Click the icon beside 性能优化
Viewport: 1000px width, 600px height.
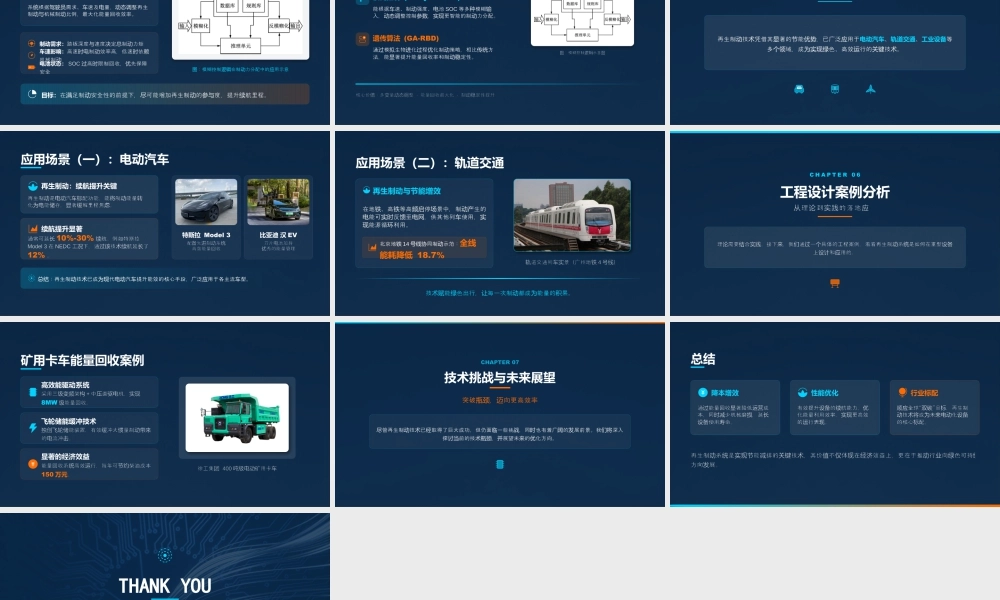pyautogui.click(x=802, y=393)
